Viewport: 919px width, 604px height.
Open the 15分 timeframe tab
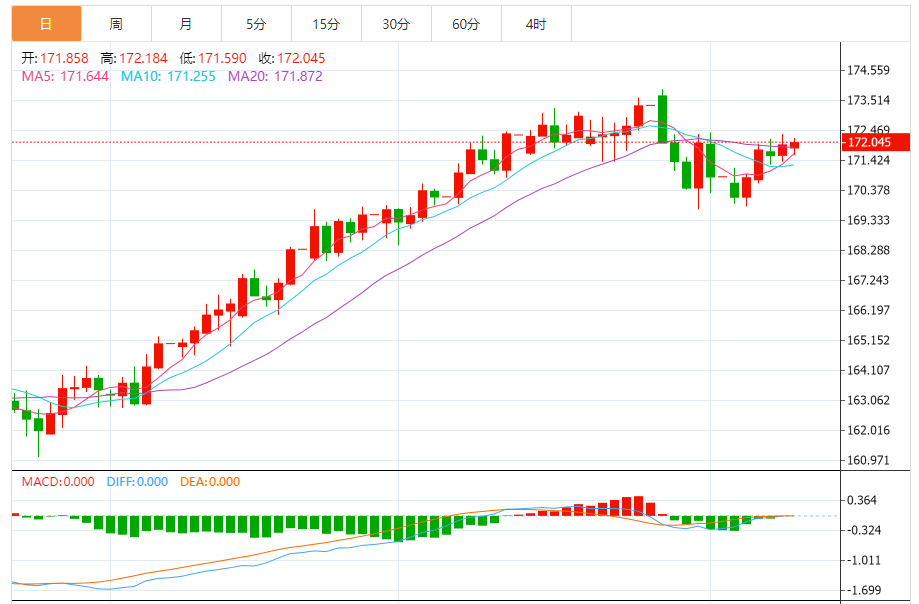pyautogui.click(x=326, y=24)
